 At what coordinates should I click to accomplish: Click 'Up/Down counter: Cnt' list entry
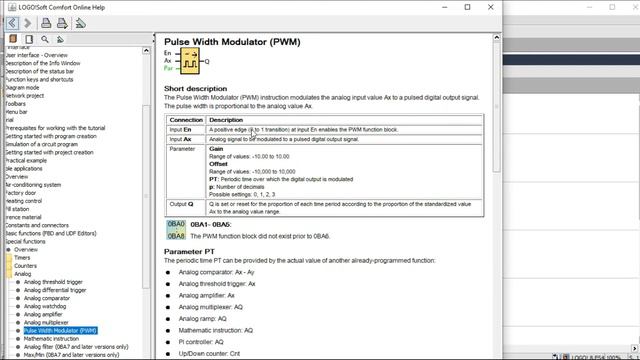click(209, 354)
